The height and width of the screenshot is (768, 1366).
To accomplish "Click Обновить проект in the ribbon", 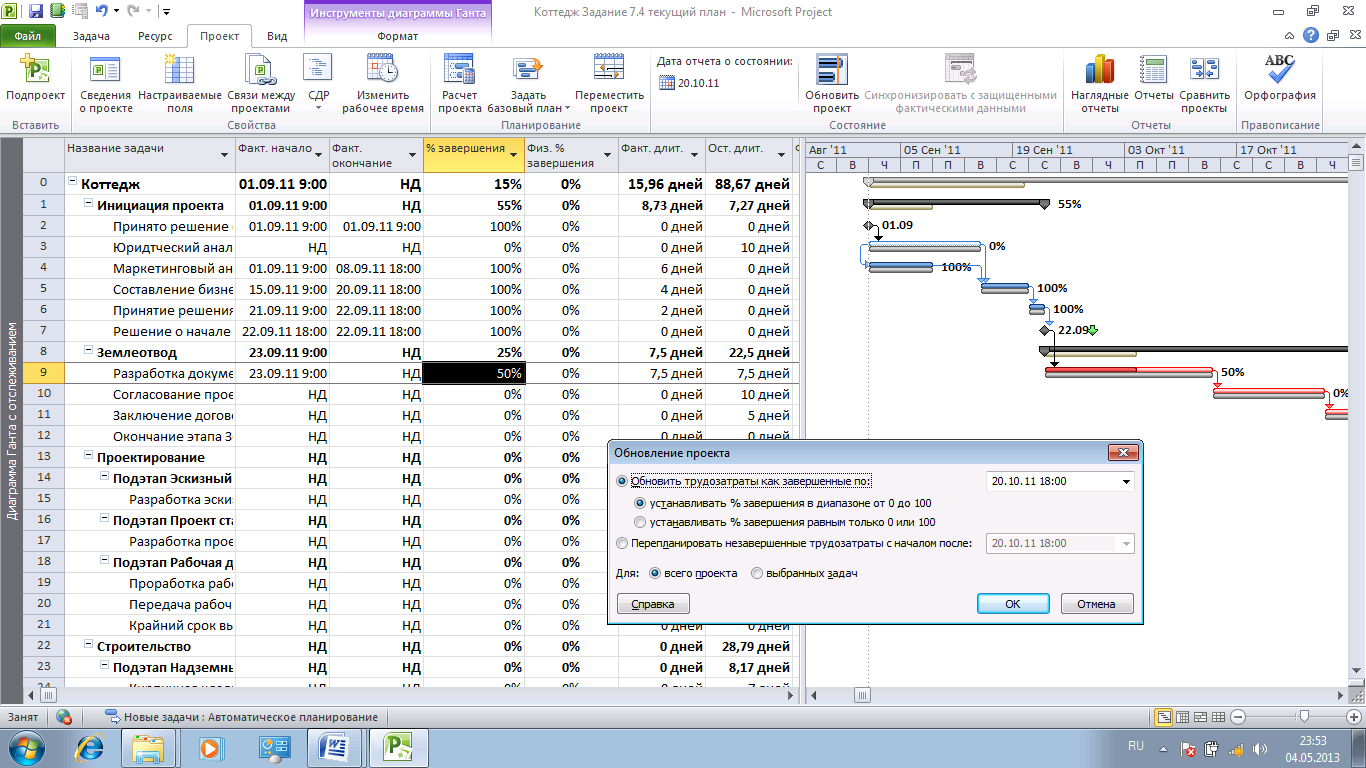I will (832, 84).
